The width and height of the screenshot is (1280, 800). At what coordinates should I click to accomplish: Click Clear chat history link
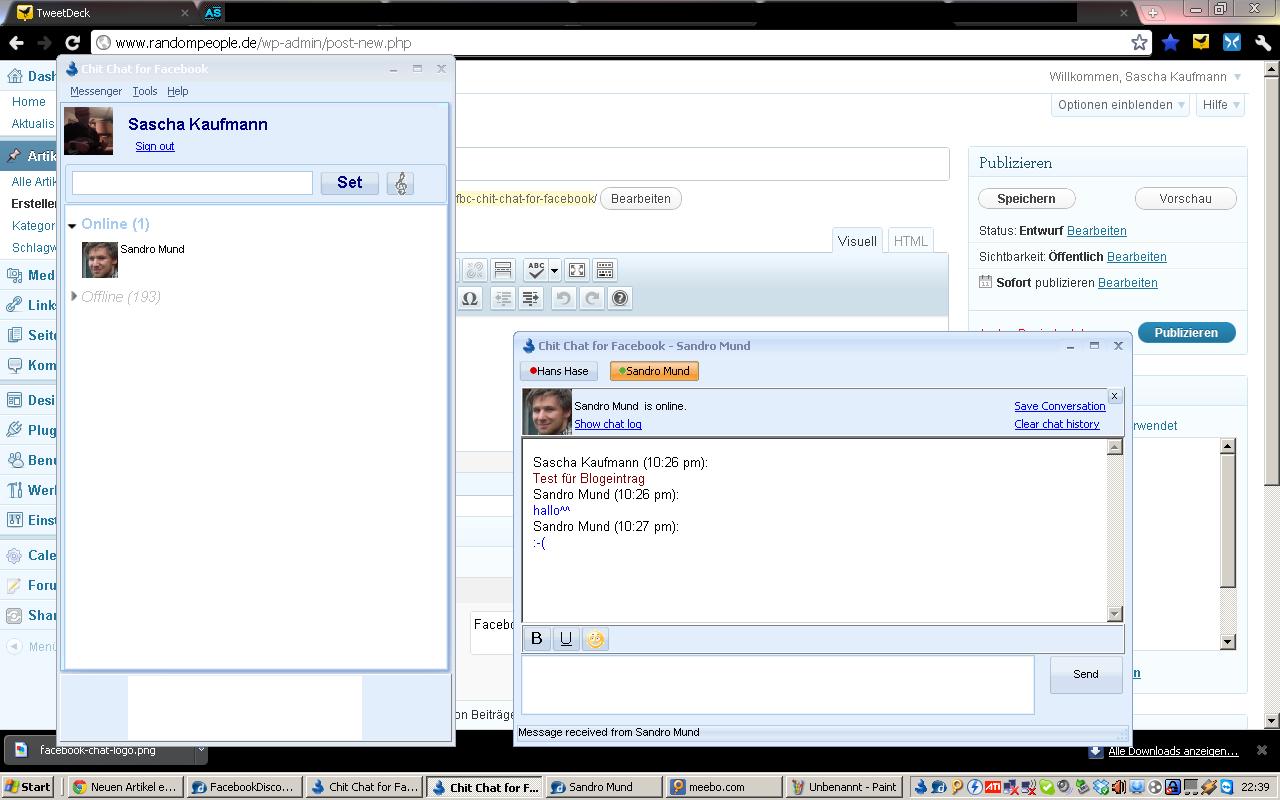1056,424
